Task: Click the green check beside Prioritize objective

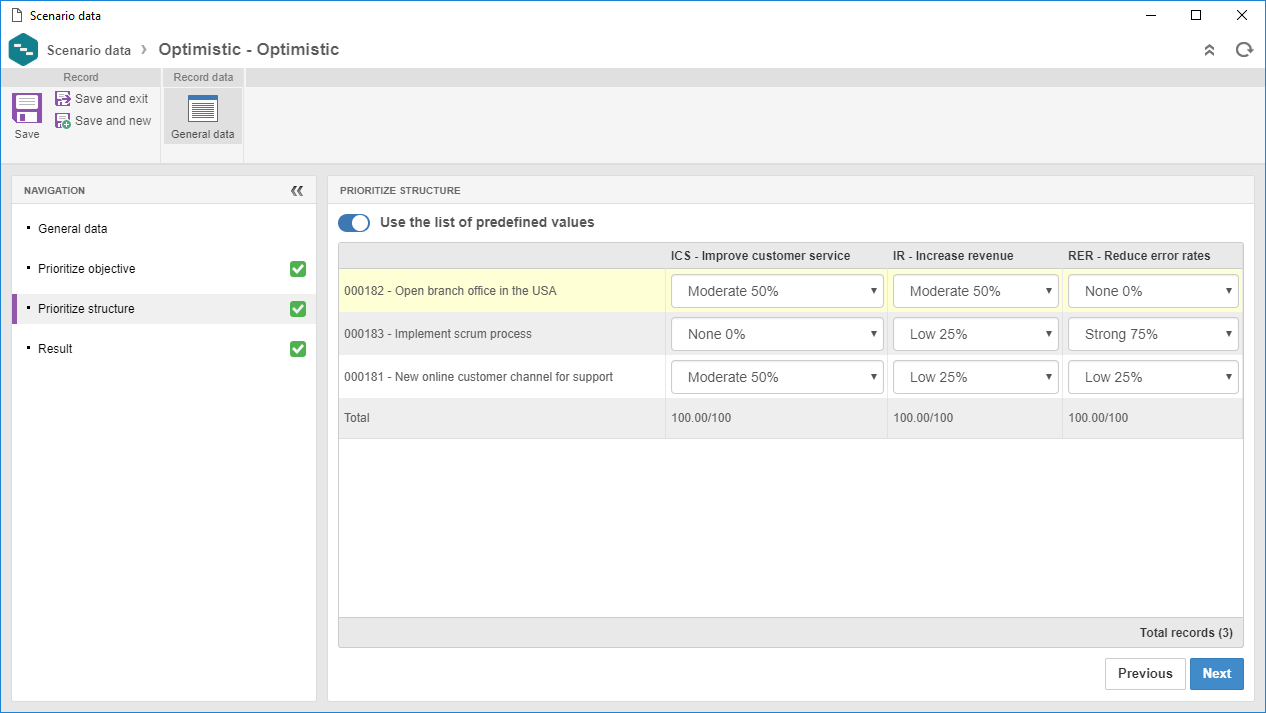Action: pos(298,269)
